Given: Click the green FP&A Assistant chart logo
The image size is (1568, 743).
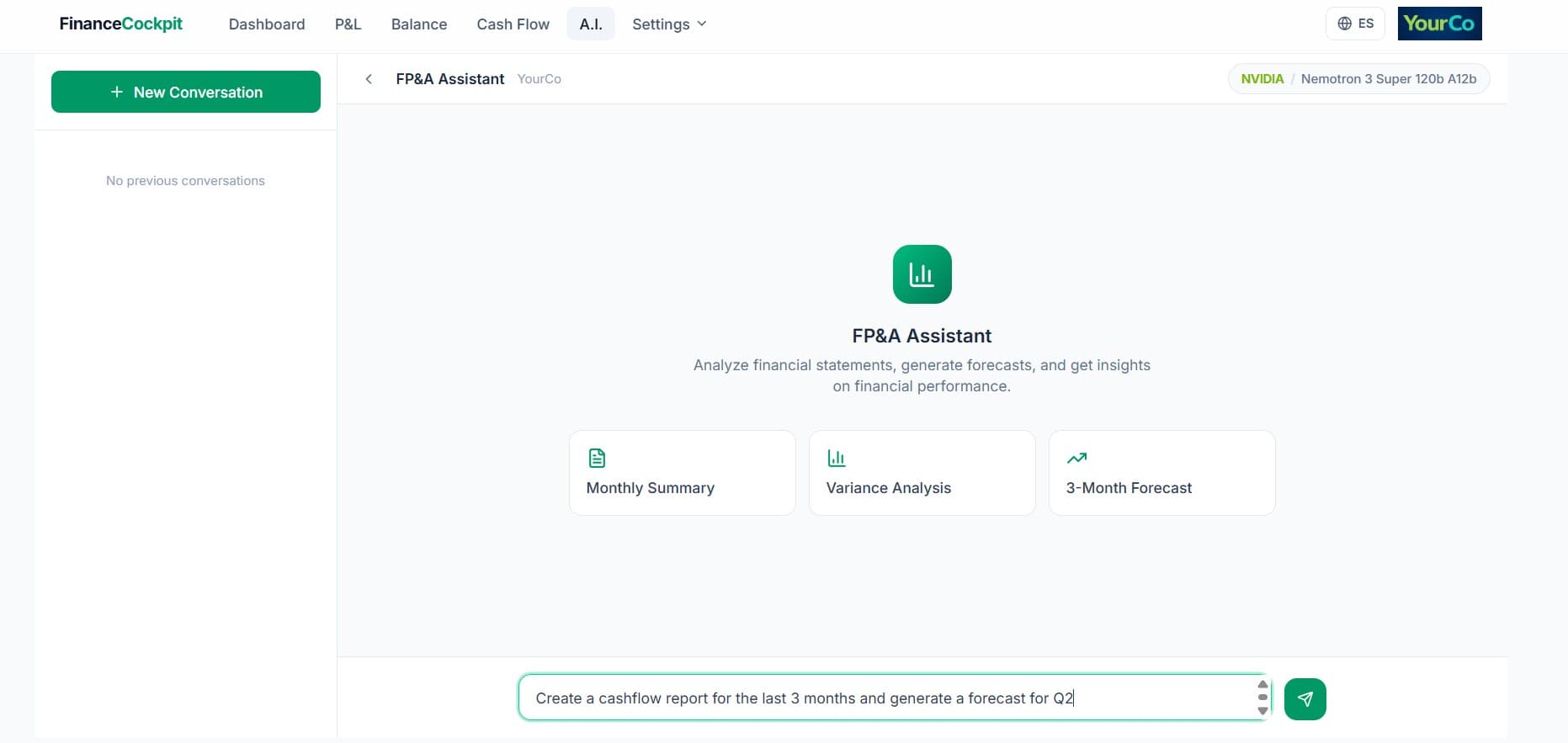Looking at the screenshot, I should (x=922, y=274).
